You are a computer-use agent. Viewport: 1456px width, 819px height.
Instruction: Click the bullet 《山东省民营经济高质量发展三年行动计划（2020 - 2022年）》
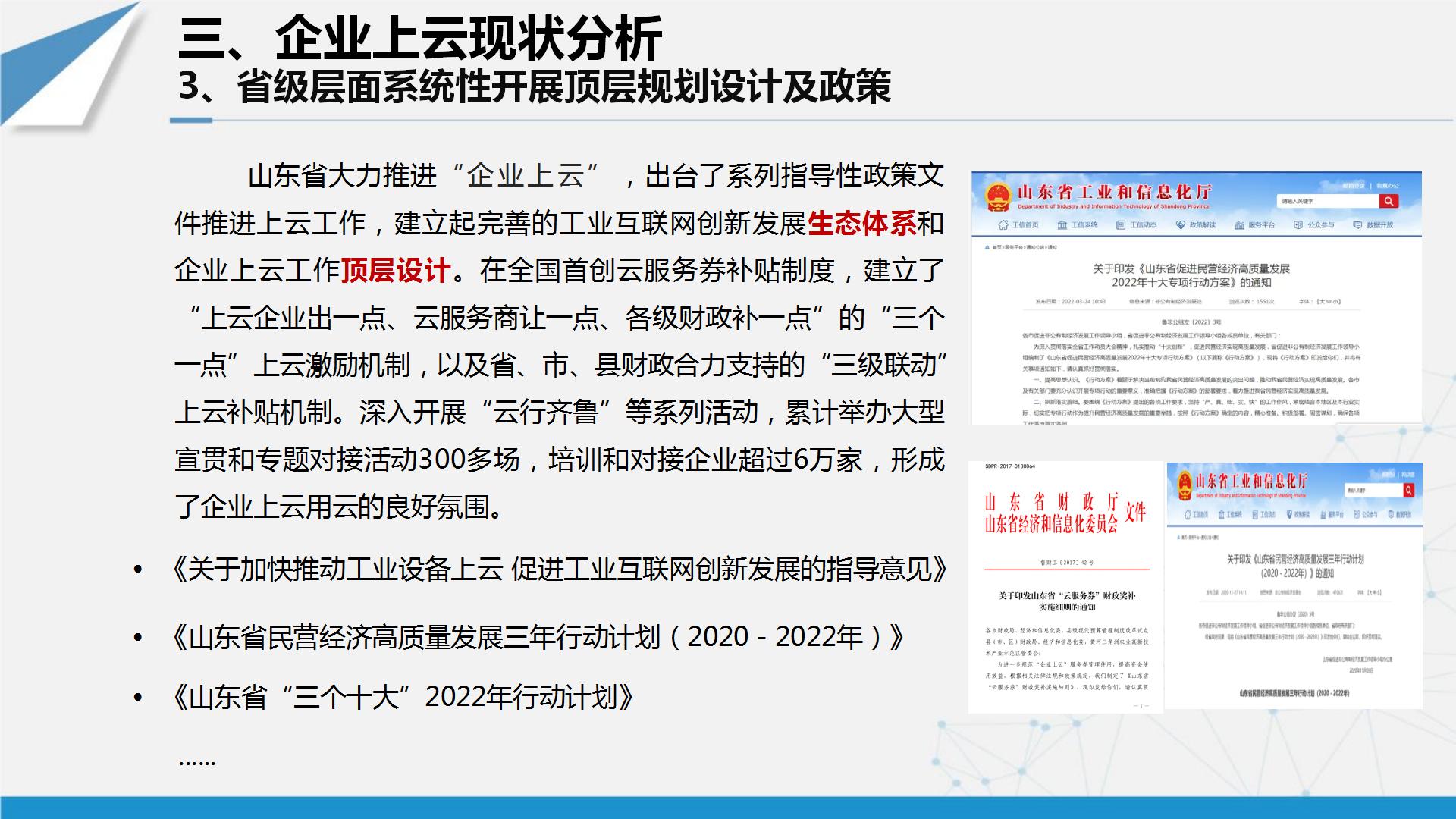tap(538, 637)
